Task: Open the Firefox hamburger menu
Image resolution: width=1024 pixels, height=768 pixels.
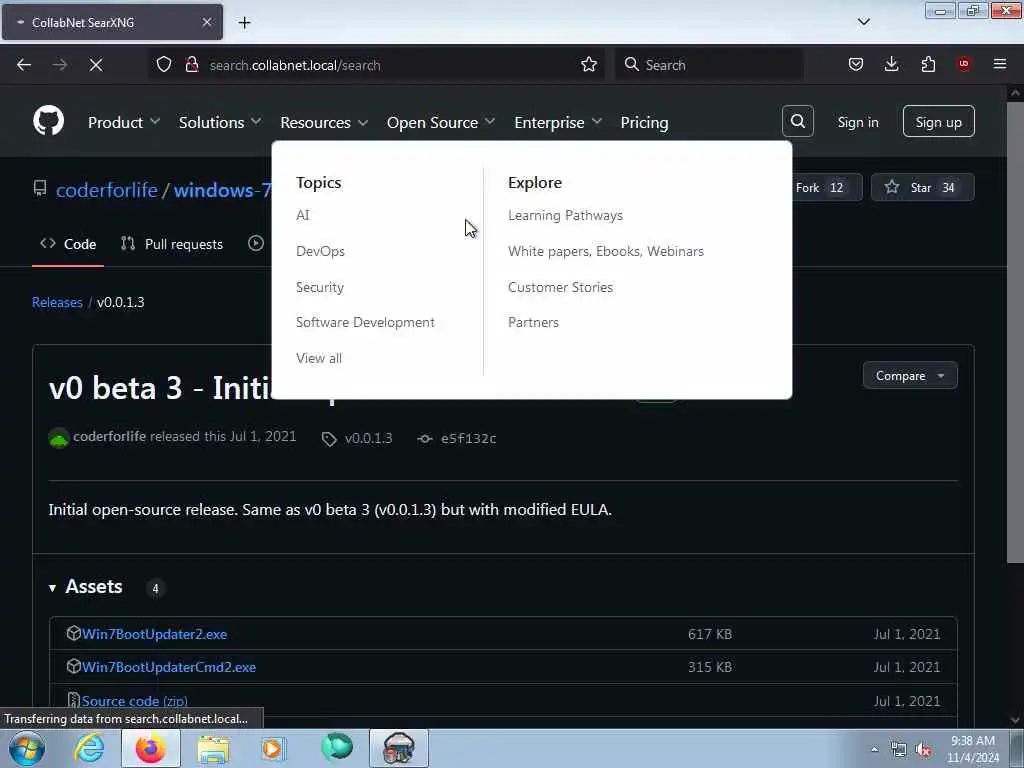Action: [x=999, y=64]
